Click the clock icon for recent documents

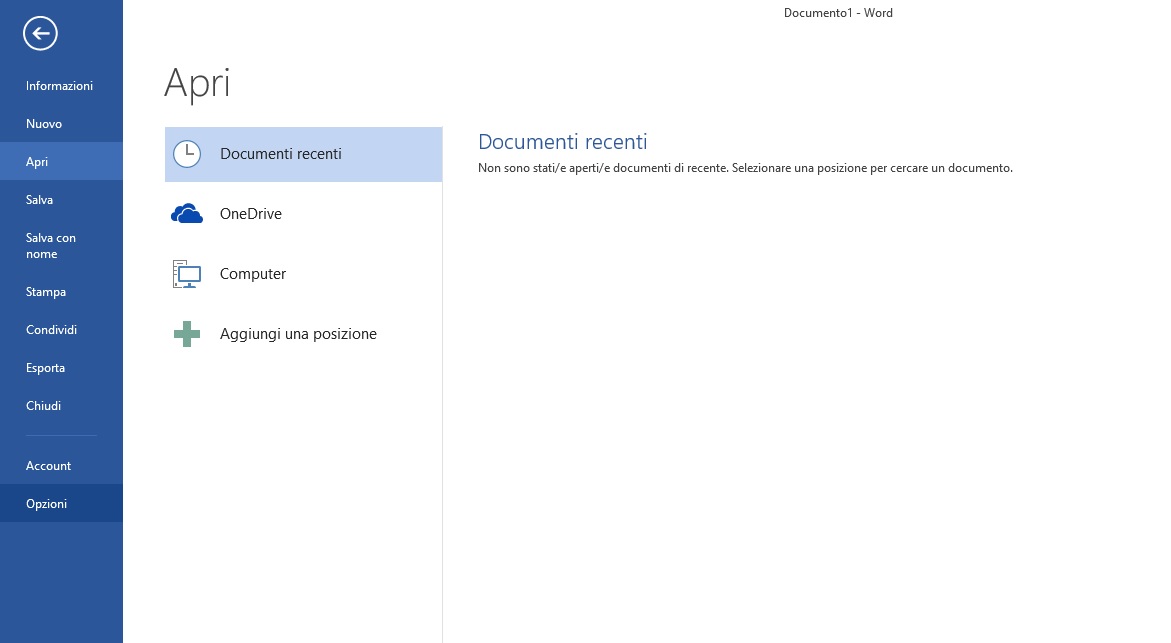click(x=187, y=154)
